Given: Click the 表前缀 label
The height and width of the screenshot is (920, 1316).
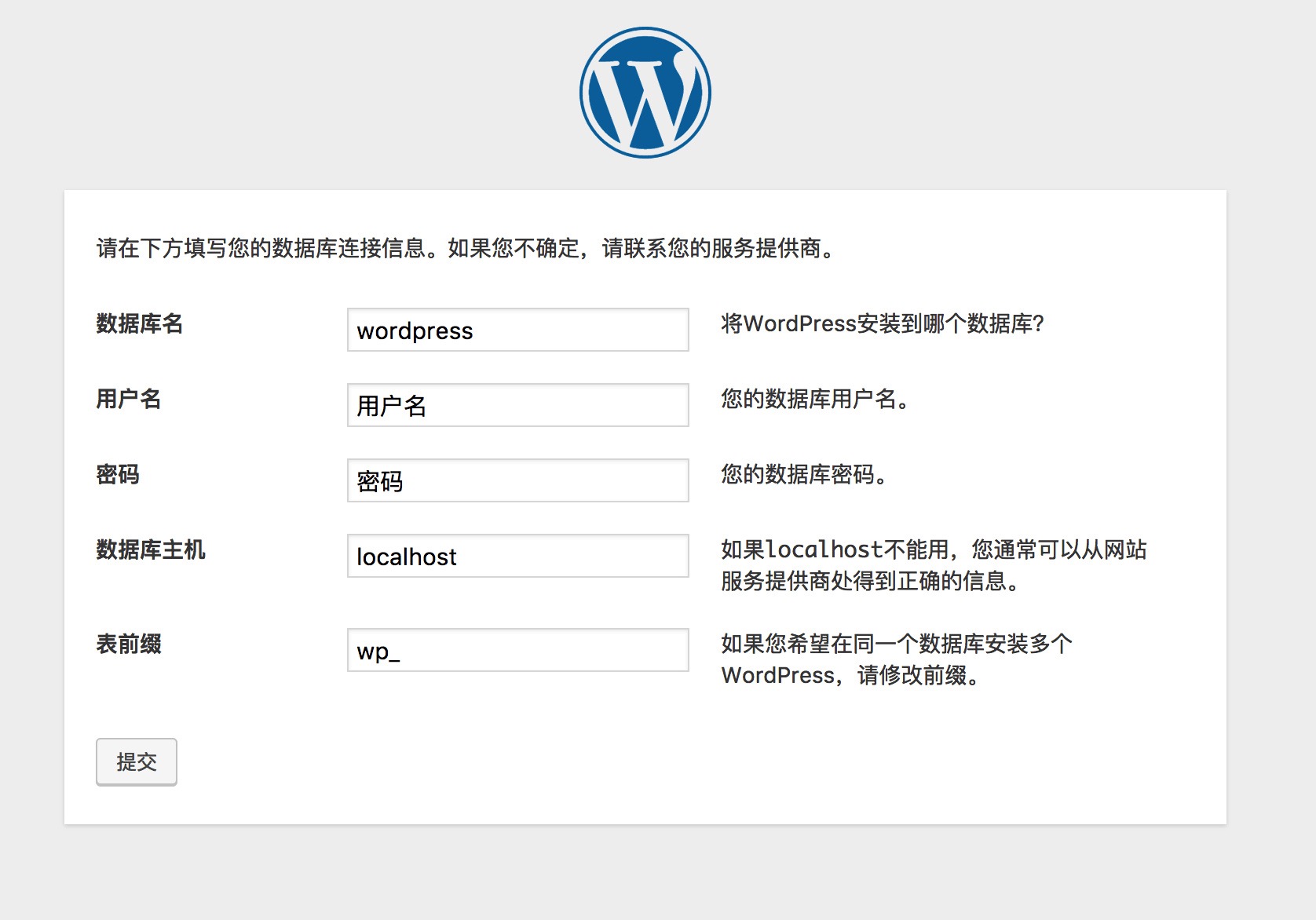Looking at the screenshot, I should (129, 644).
